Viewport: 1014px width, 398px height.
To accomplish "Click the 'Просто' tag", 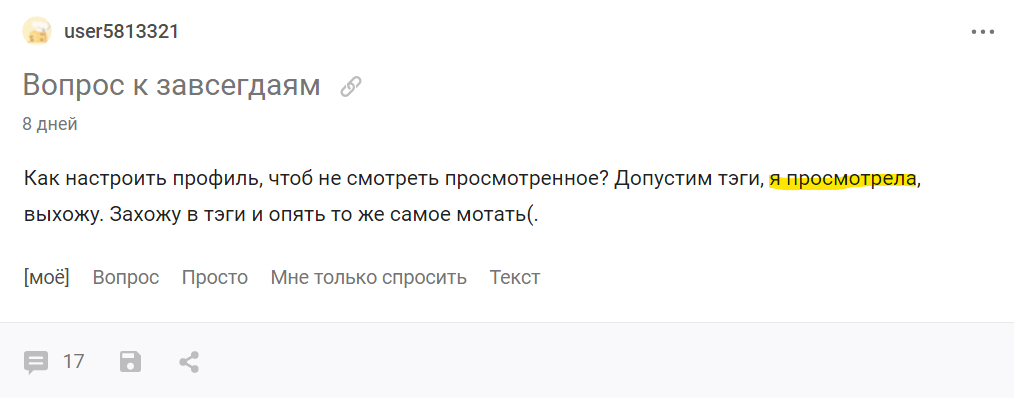I will 215,277.
